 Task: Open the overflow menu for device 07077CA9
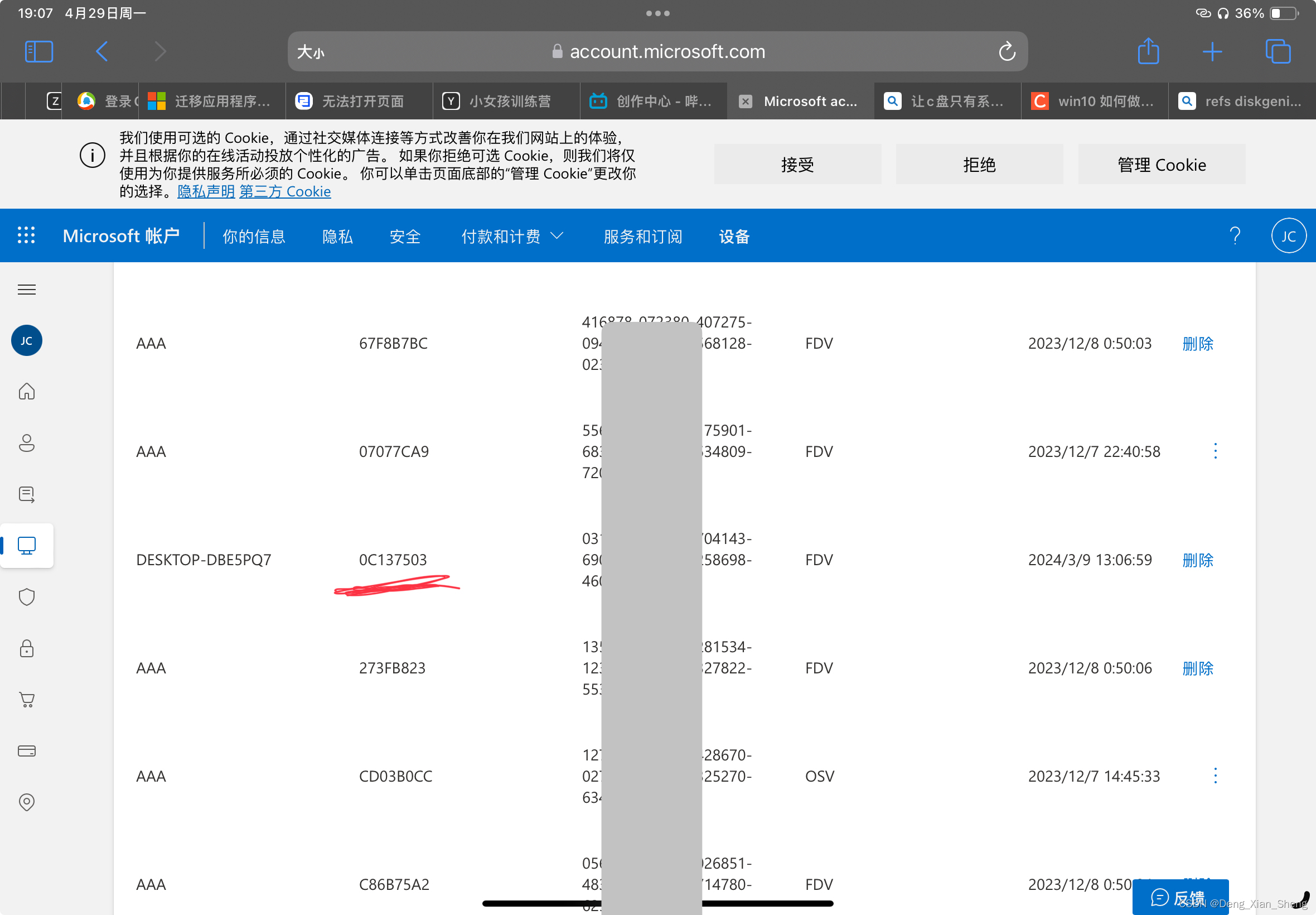tap(1216, 451)
